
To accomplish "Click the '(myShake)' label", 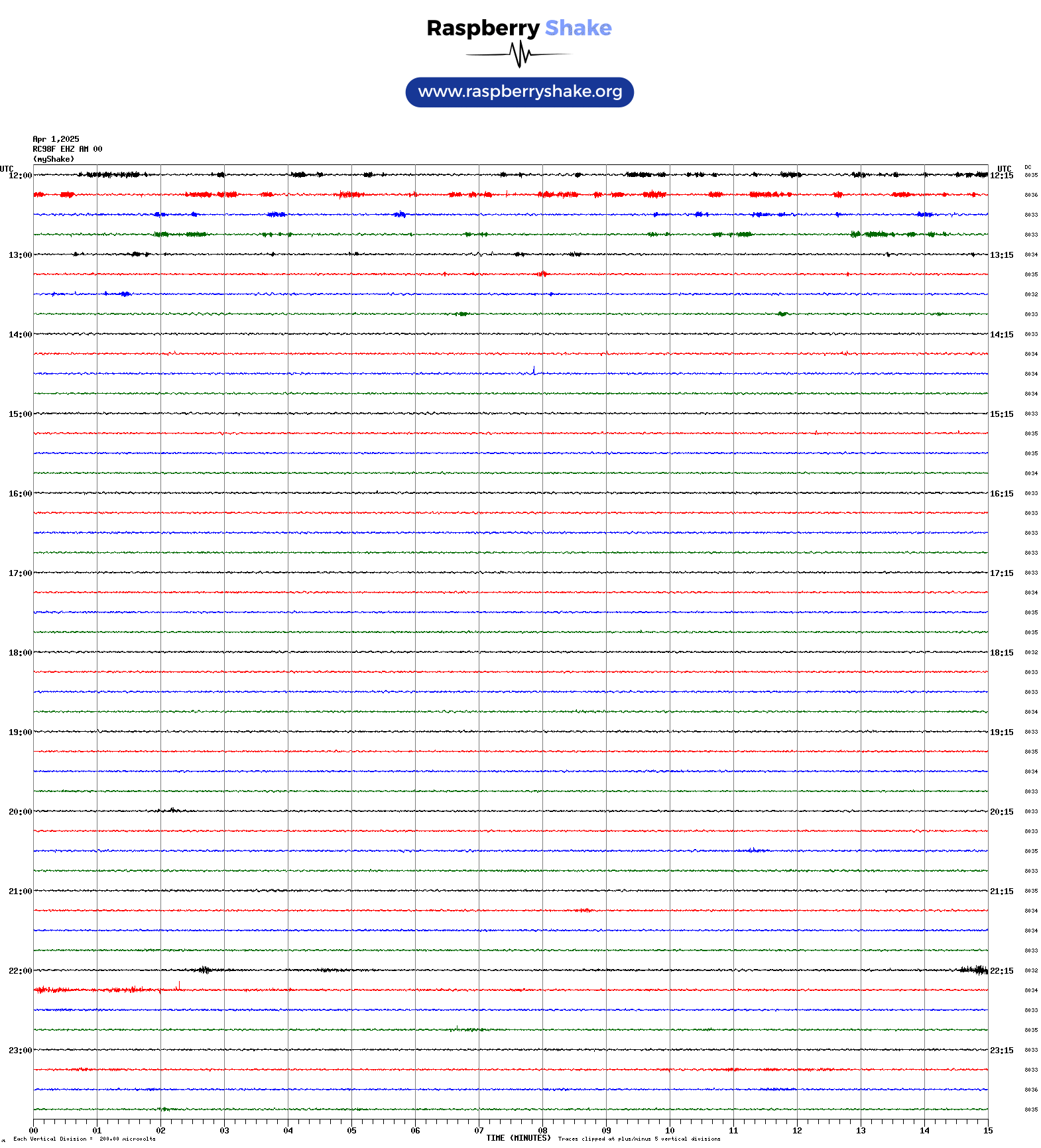I will [x=54, y=159].
